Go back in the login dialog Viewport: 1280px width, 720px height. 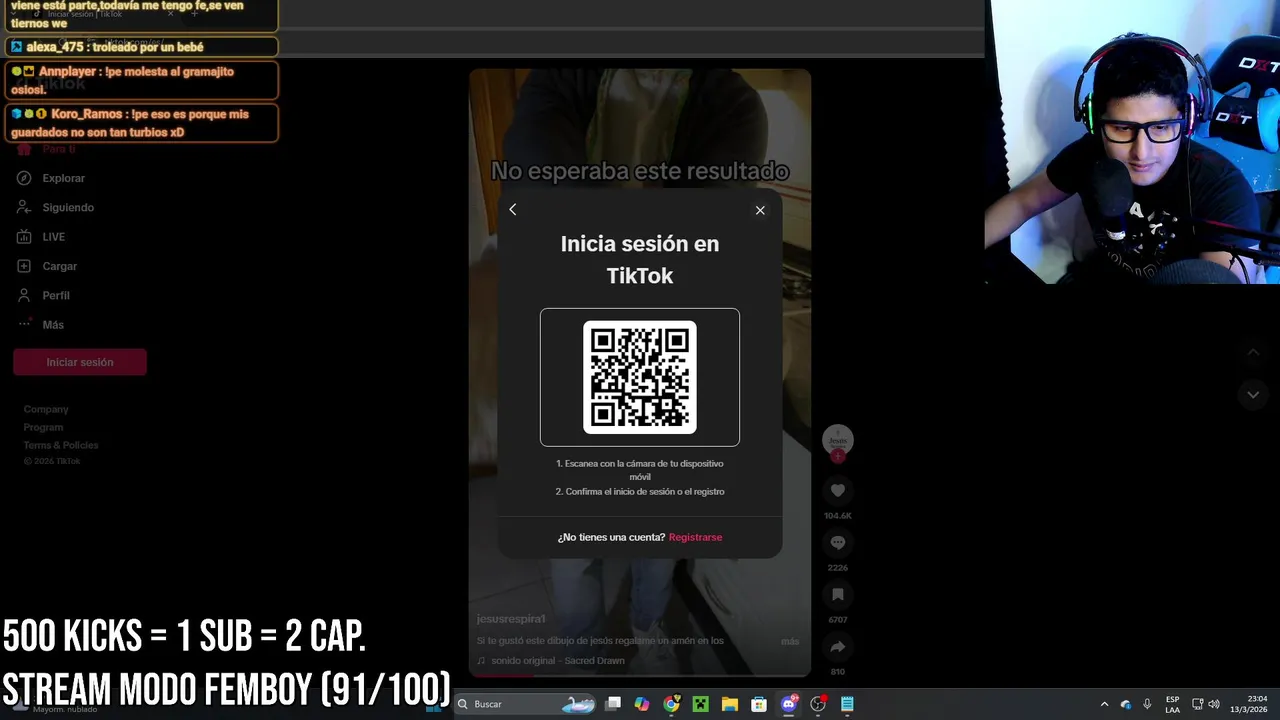[512, 209]
